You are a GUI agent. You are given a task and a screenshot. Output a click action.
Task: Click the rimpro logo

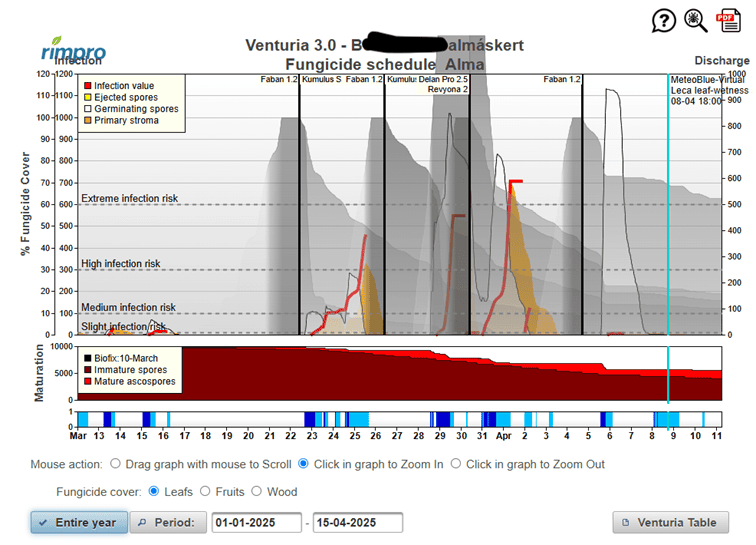pos(74,51)
